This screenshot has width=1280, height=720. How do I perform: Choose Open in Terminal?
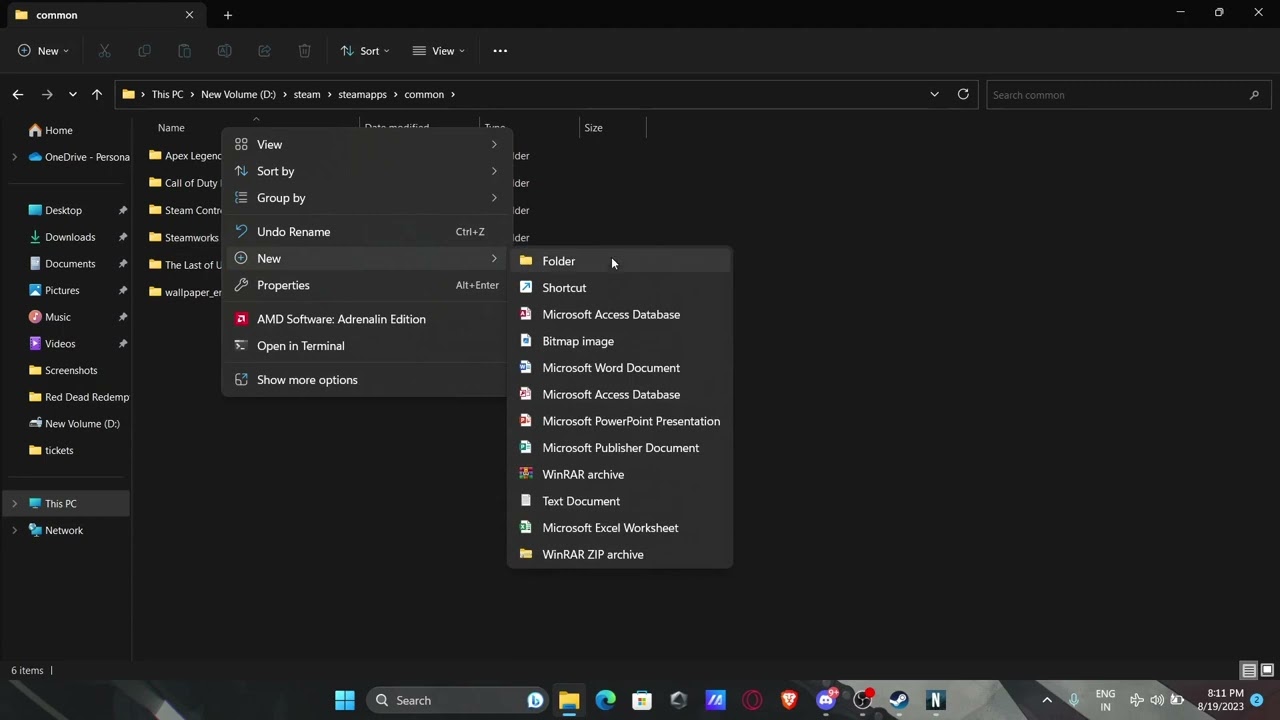tap(366, 346)
